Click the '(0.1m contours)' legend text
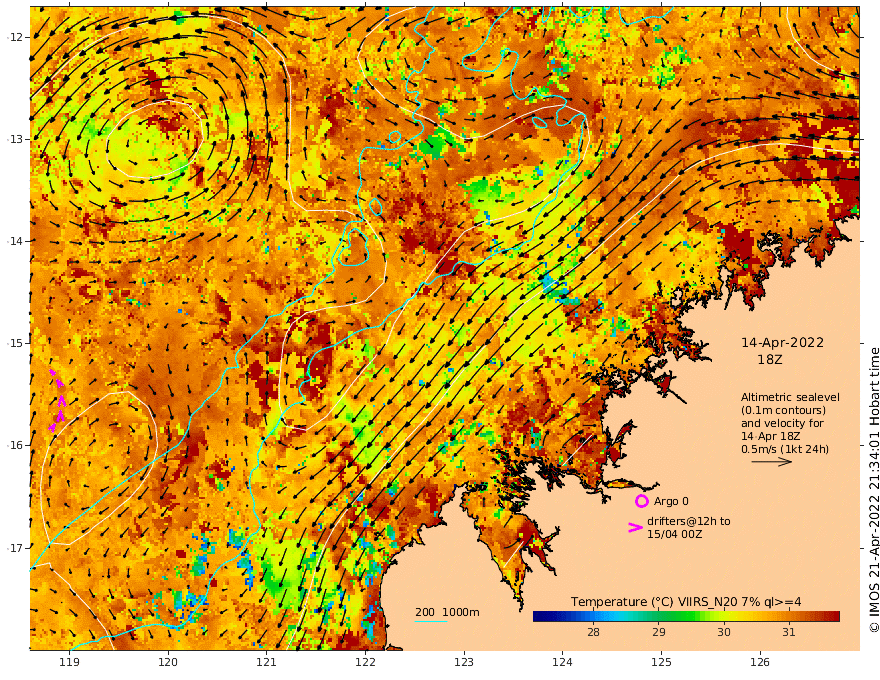This screenshot has width=880, height=680. click(783, 410)
